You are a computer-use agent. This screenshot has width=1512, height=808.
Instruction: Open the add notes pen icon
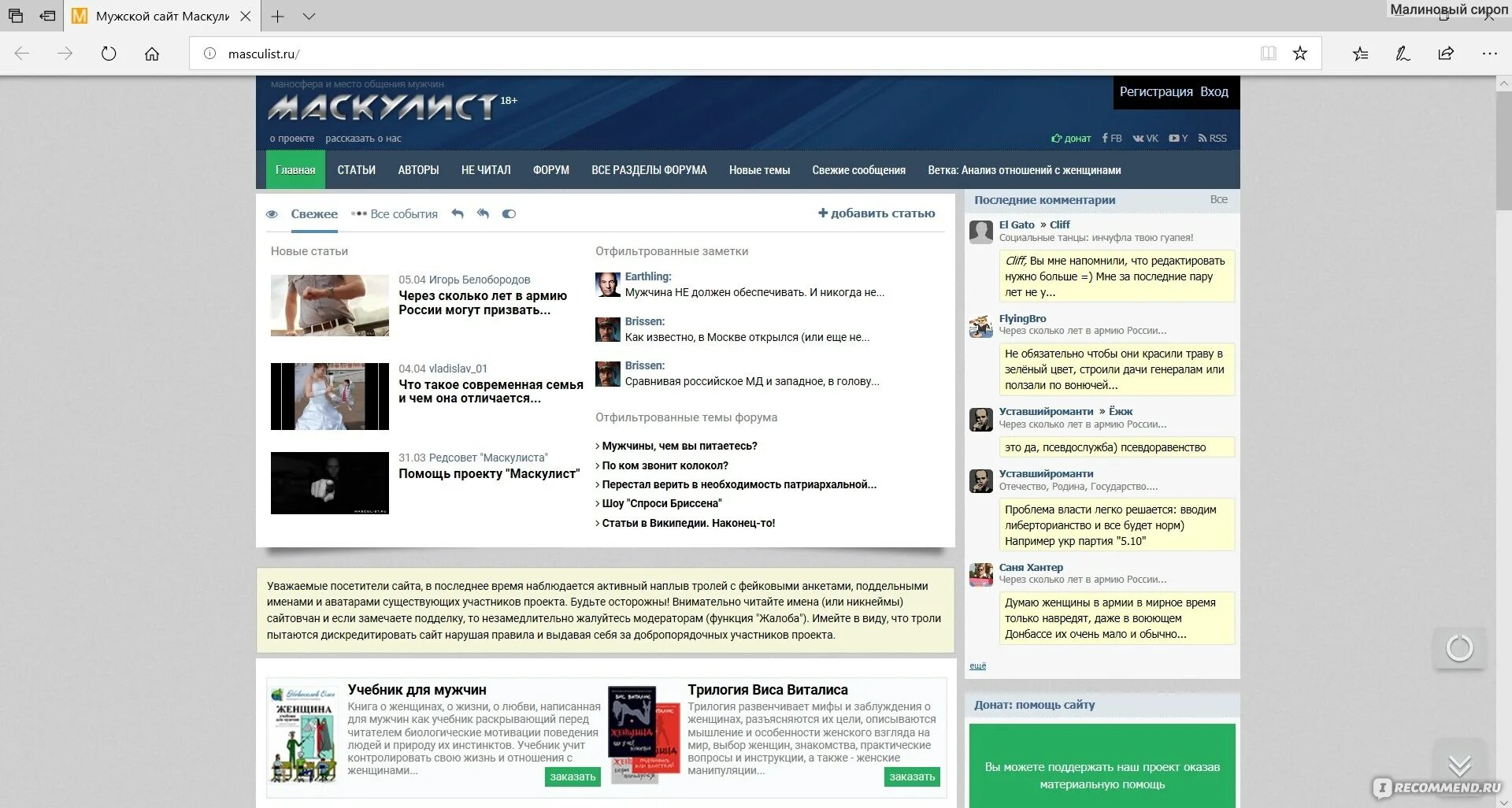tap(1403, 54)
